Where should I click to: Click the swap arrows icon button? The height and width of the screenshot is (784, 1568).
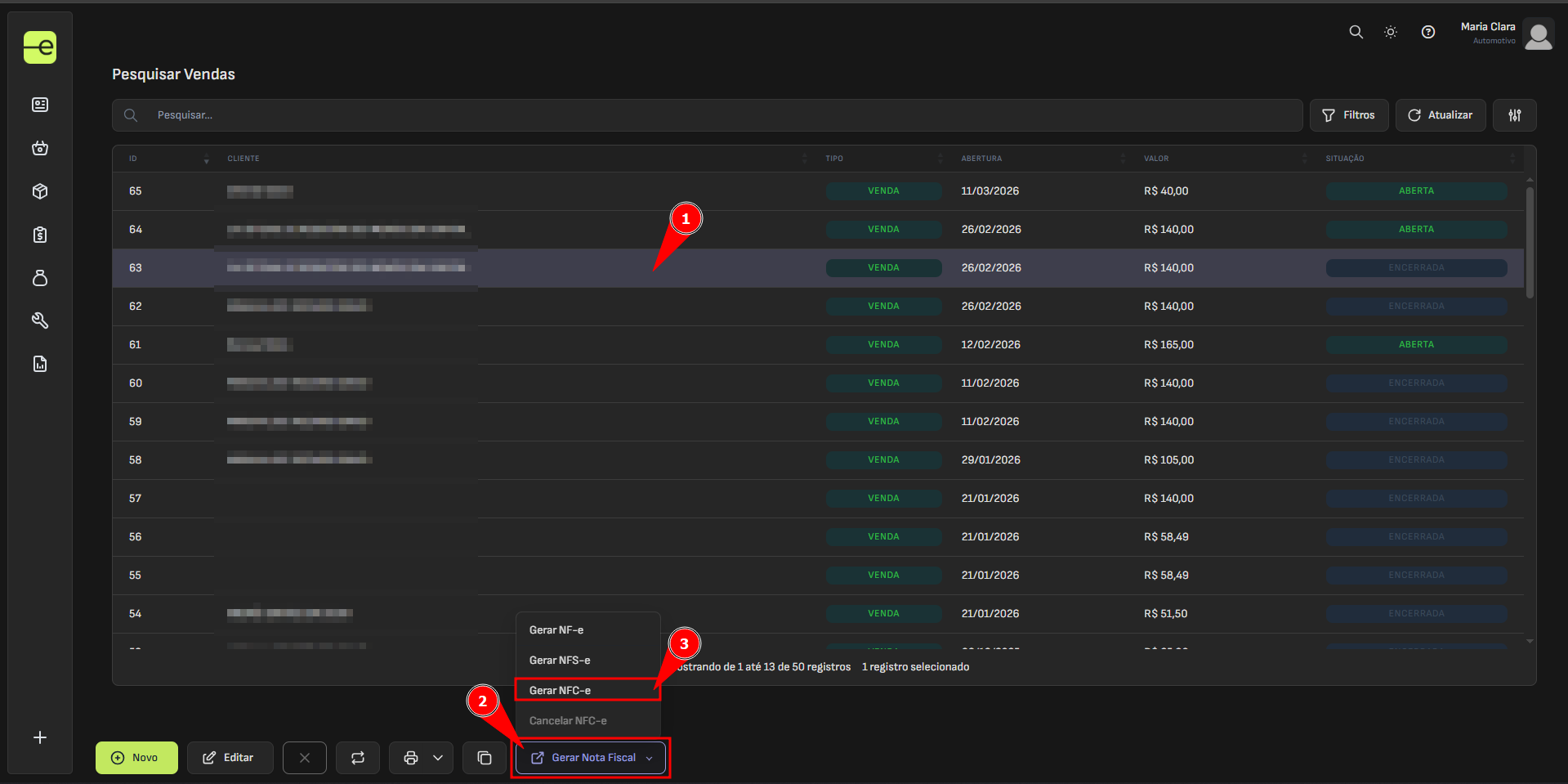click(x=358, y=758)
